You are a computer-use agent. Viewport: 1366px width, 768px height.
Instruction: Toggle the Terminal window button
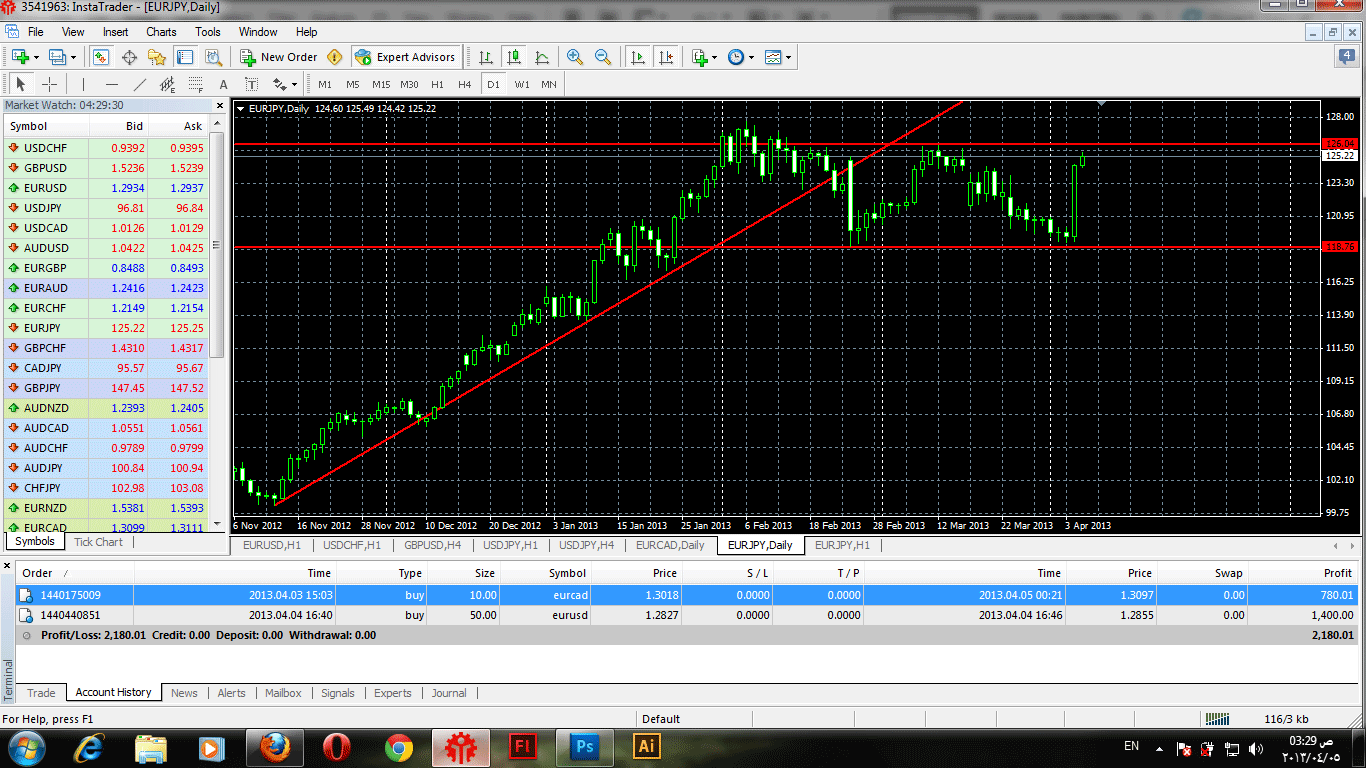pos(185,57)
